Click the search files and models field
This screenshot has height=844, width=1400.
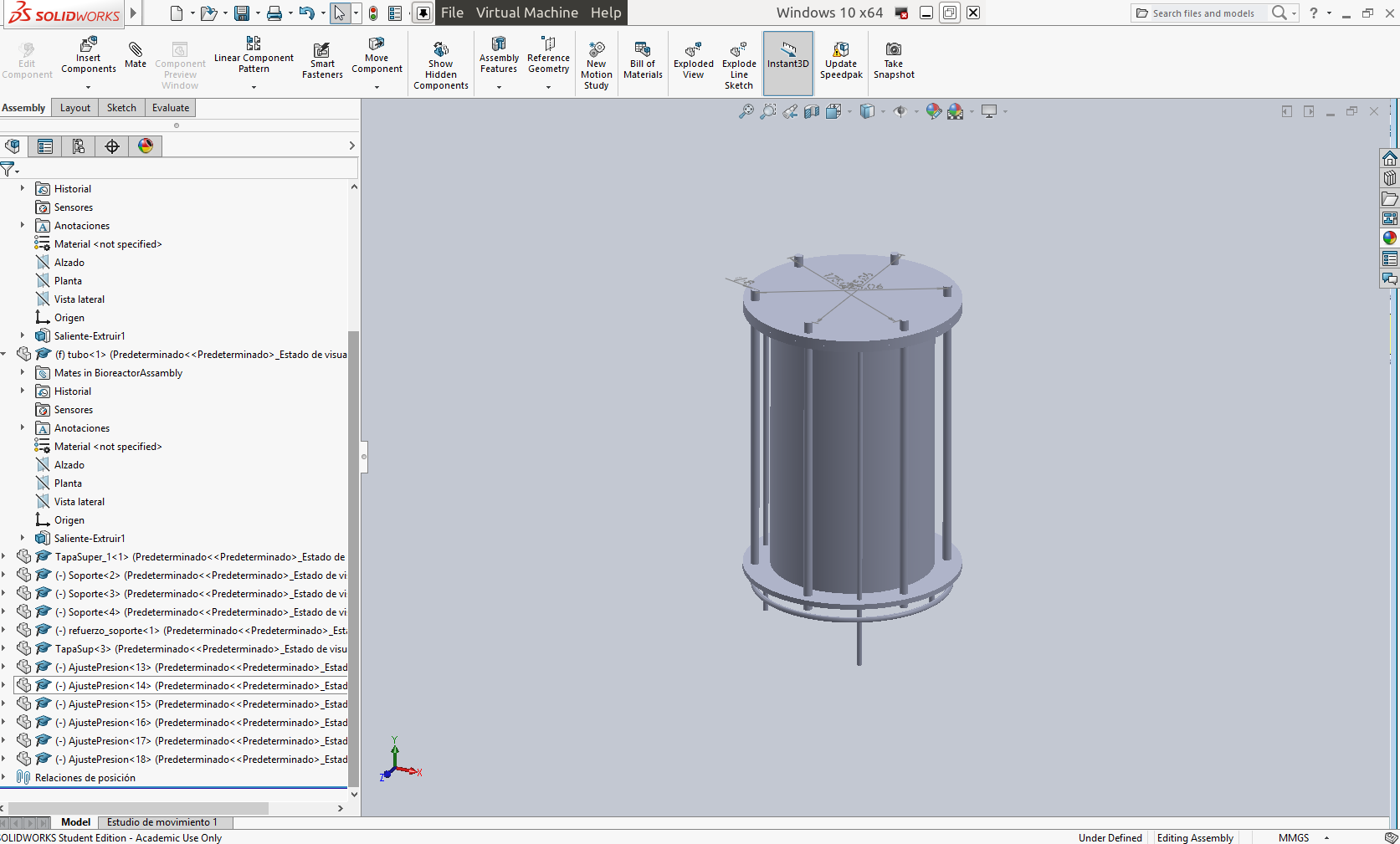pyautogui.click(x=1203, y=13)
